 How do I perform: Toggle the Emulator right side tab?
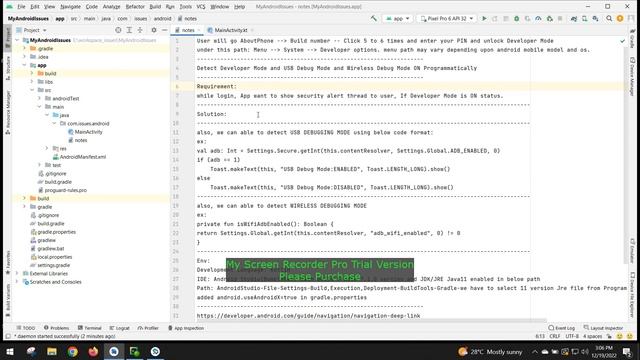(632, 250)
